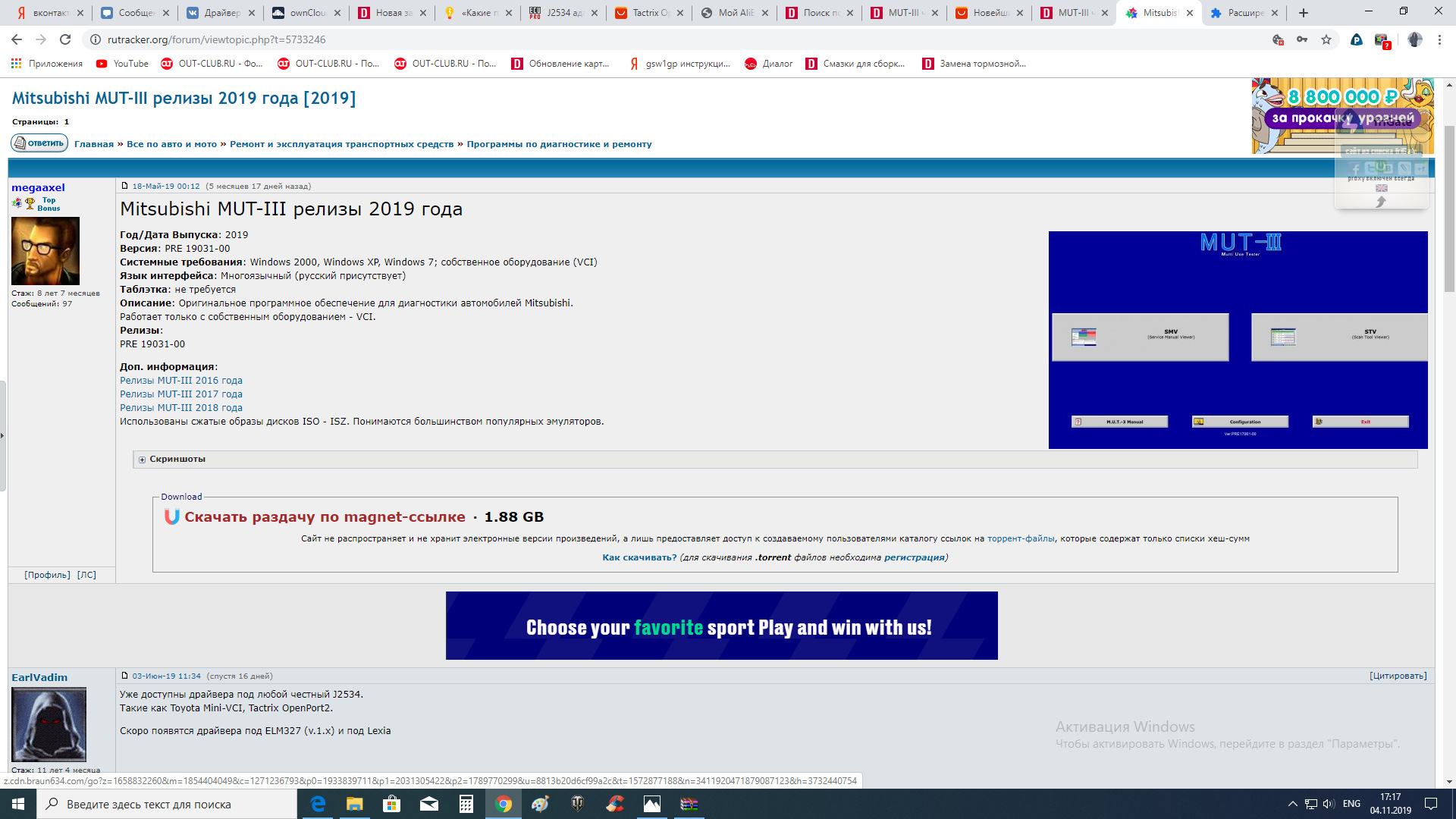
Task: Open taskbar volume icon
Action: coord(1329,804)
